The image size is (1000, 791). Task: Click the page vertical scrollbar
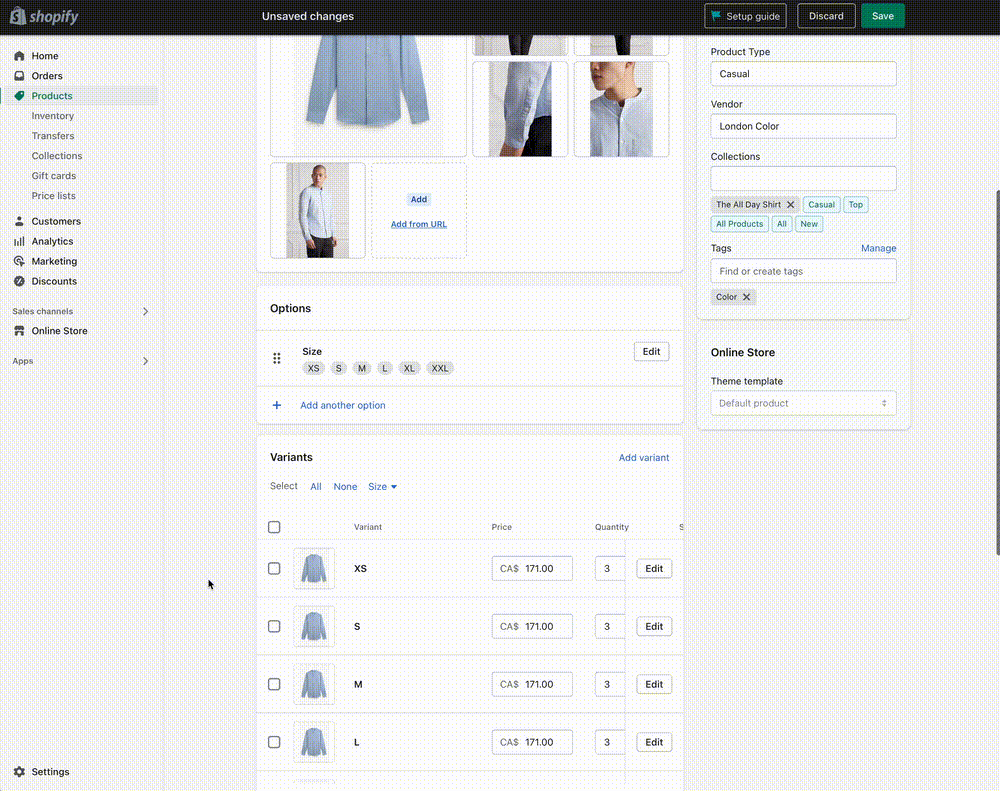[x=997, y=372]
